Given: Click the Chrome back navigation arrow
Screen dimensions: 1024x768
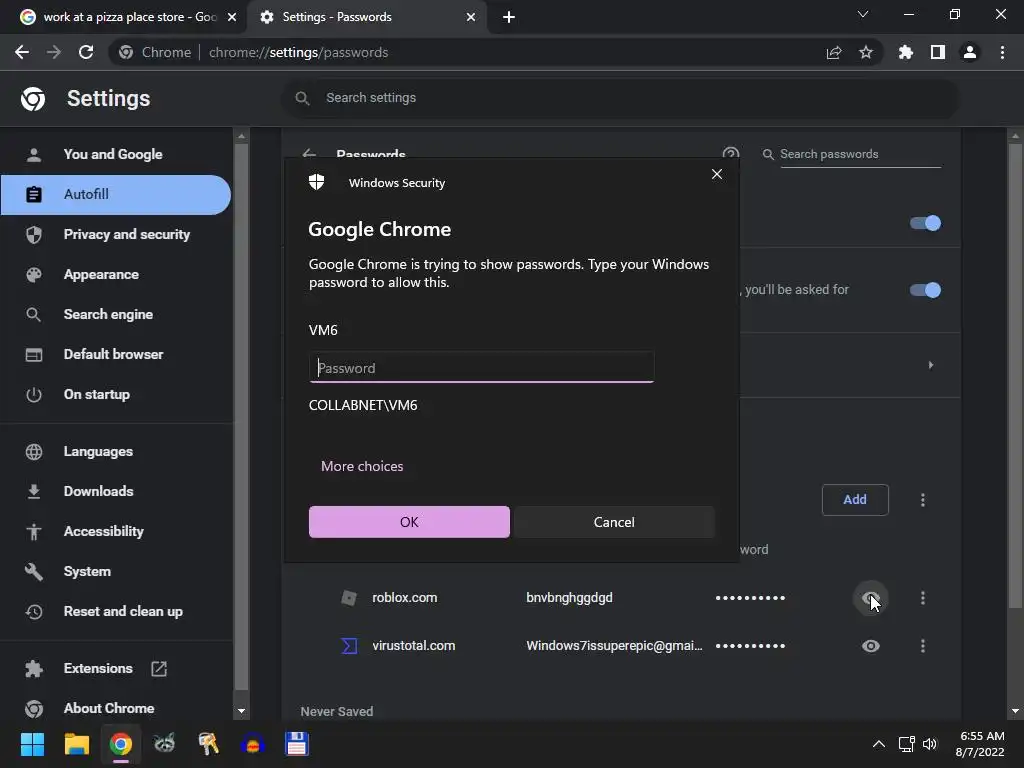Looking at the screenshot, I should point(22,52).
